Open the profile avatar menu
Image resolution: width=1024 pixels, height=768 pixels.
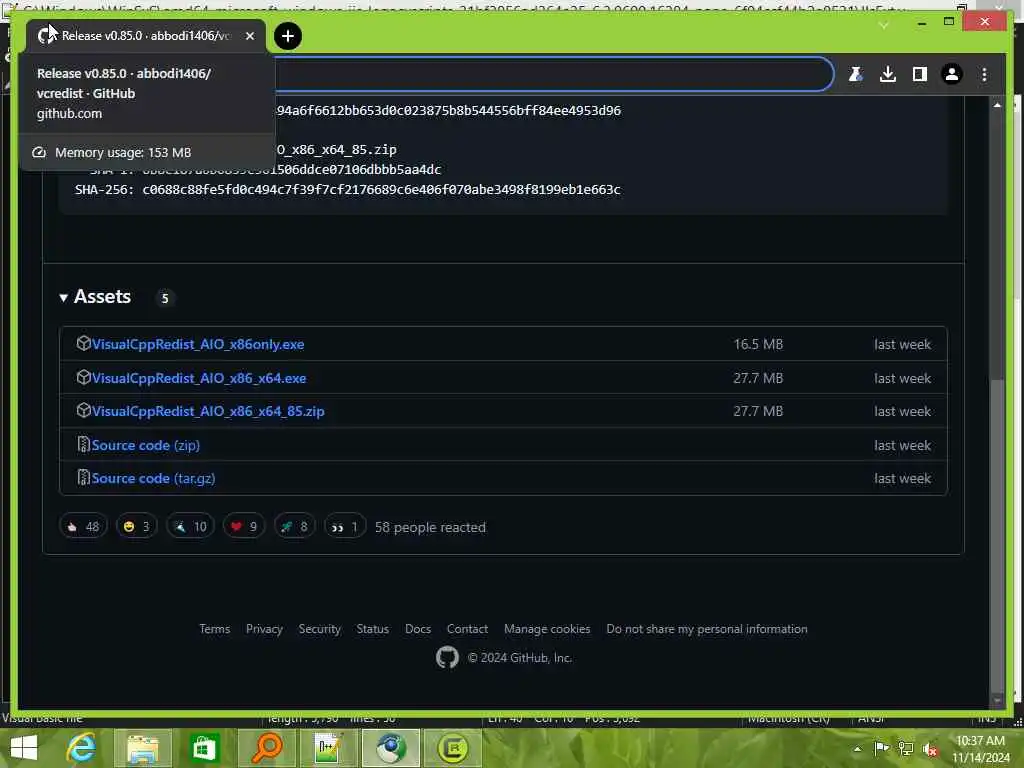click(952, 74)
